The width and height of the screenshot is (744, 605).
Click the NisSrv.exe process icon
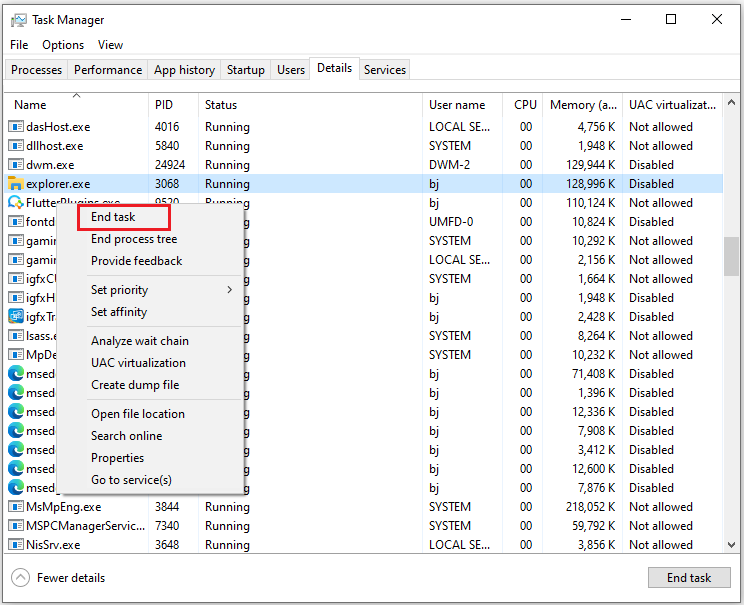[15, 545]
